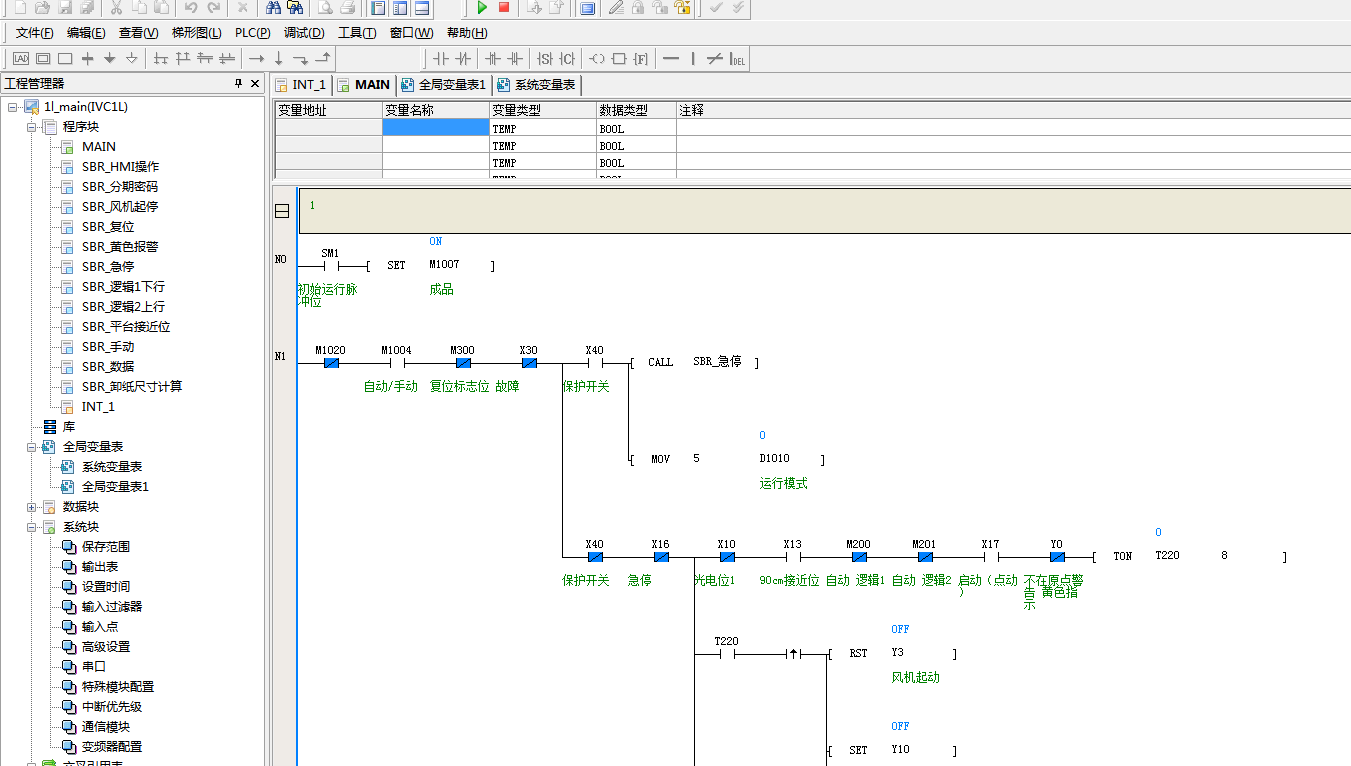The image size is (1351, 766).
Task: Click the {F} function instruction icon
Action: (x=641, y=58)
